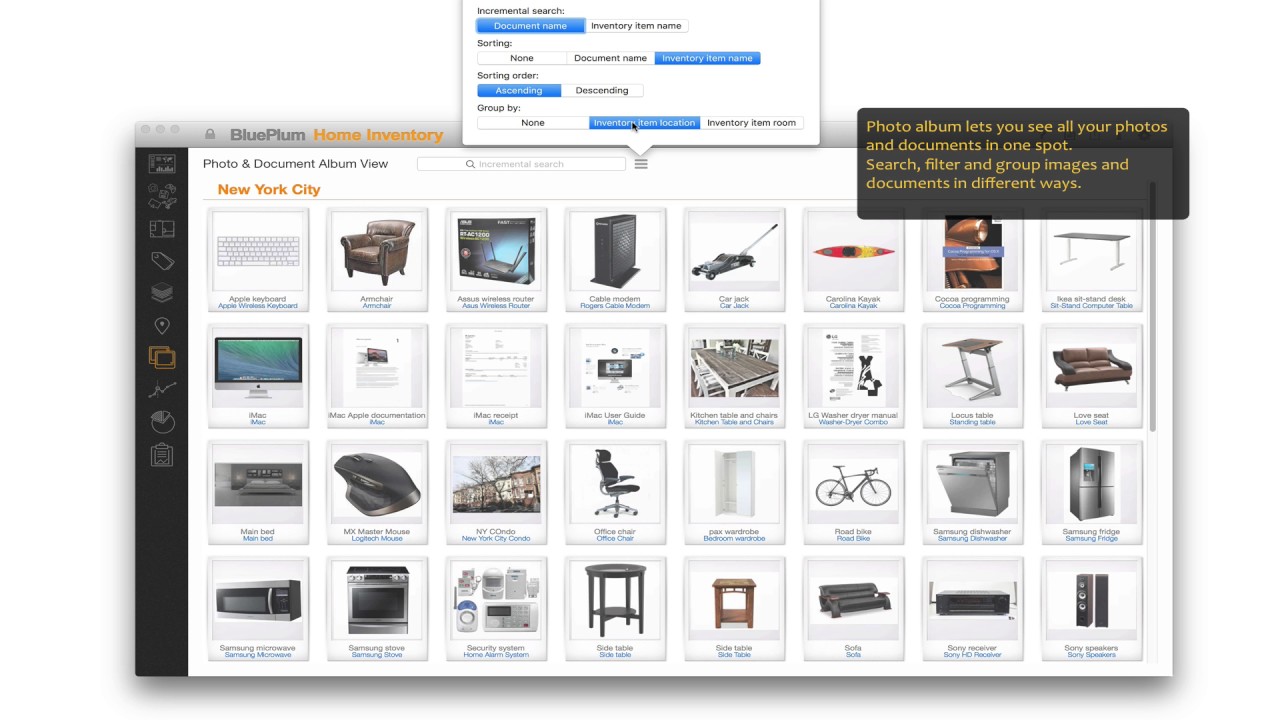Follow the New York City Condo link
Image resolution: width=1280 pixels, height=720 pixels.
[x=496, y=538]
